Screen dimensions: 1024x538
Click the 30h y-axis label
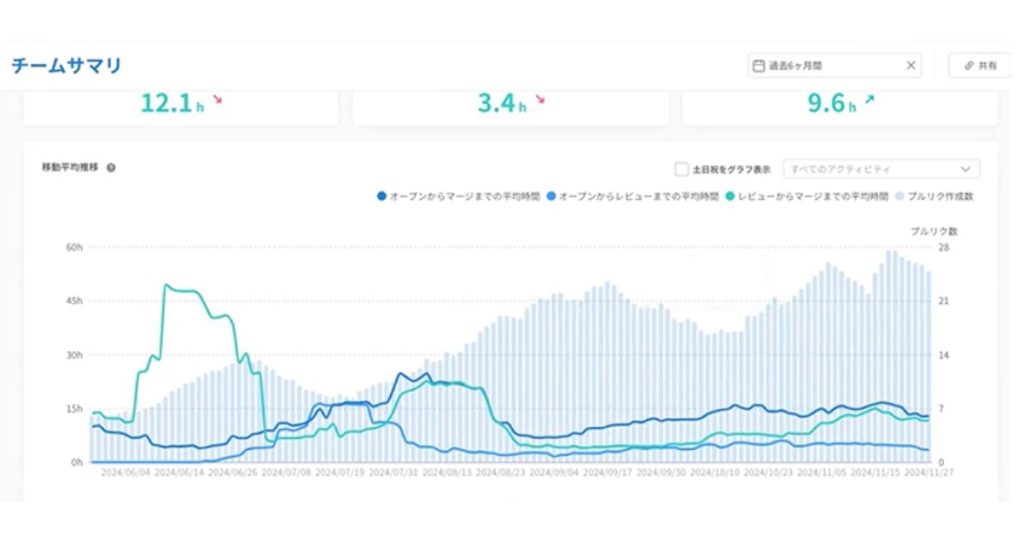coord(74,355)
